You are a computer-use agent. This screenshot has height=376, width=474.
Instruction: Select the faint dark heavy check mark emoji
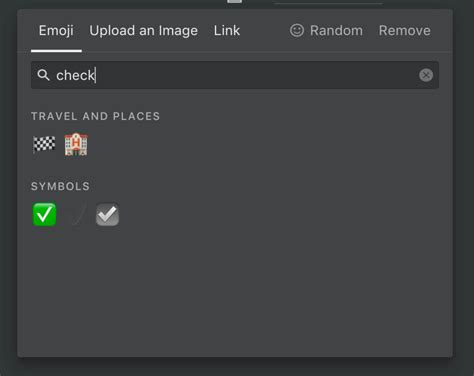click(76, 215)
